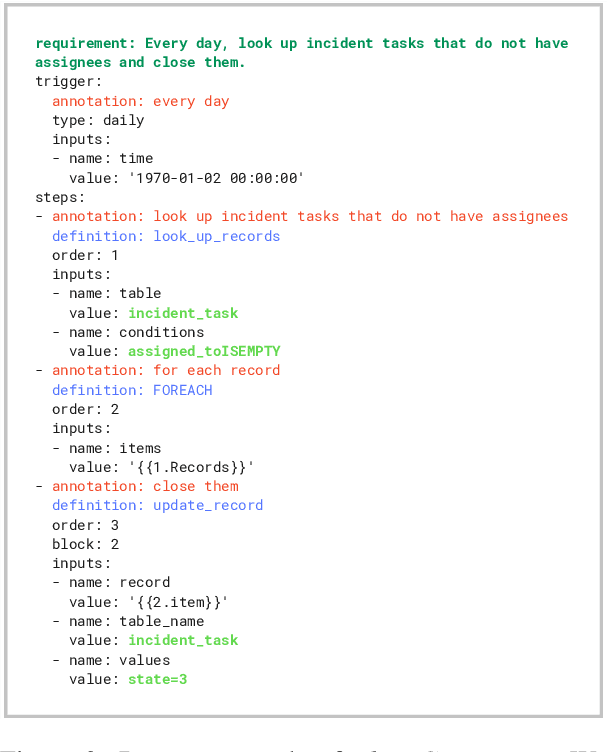Click the green requirement sentence heading
Image resolution: width=608 pixels, height=752 pixels.
coord(302,53)
